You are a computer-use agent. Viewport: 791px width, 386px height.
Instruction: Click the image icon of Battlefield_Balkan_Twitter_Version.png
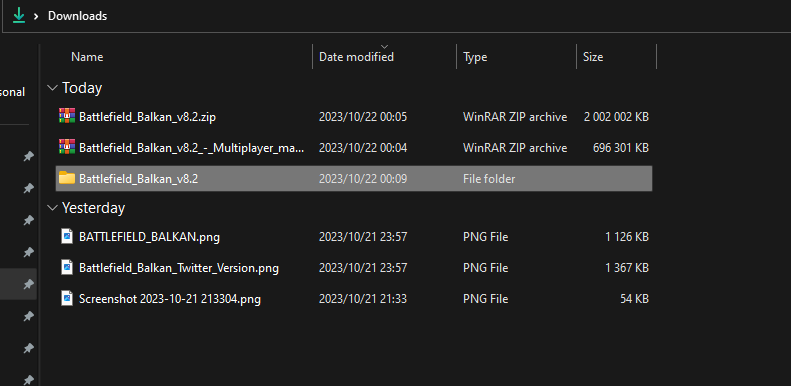coord(67,267)
